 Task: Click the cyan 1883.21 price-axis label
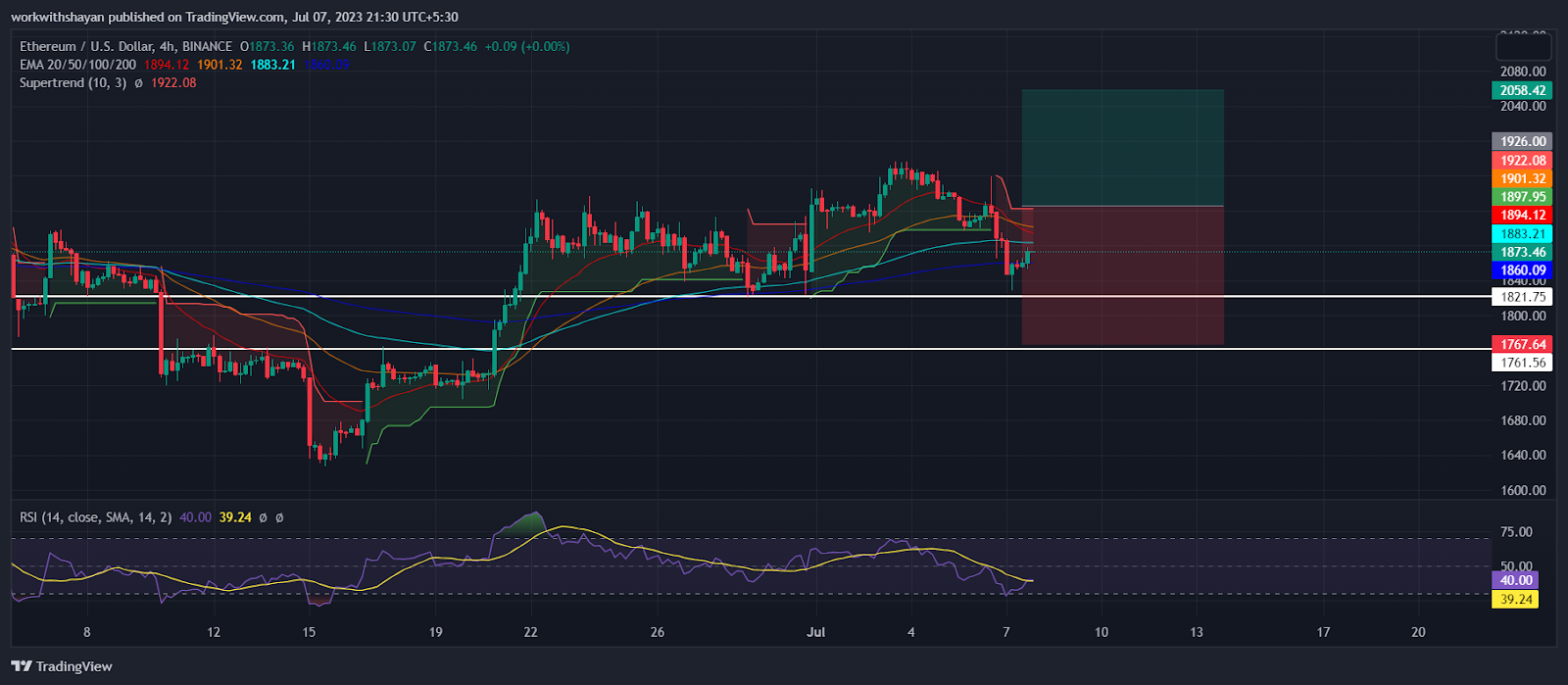(1523, 234)
